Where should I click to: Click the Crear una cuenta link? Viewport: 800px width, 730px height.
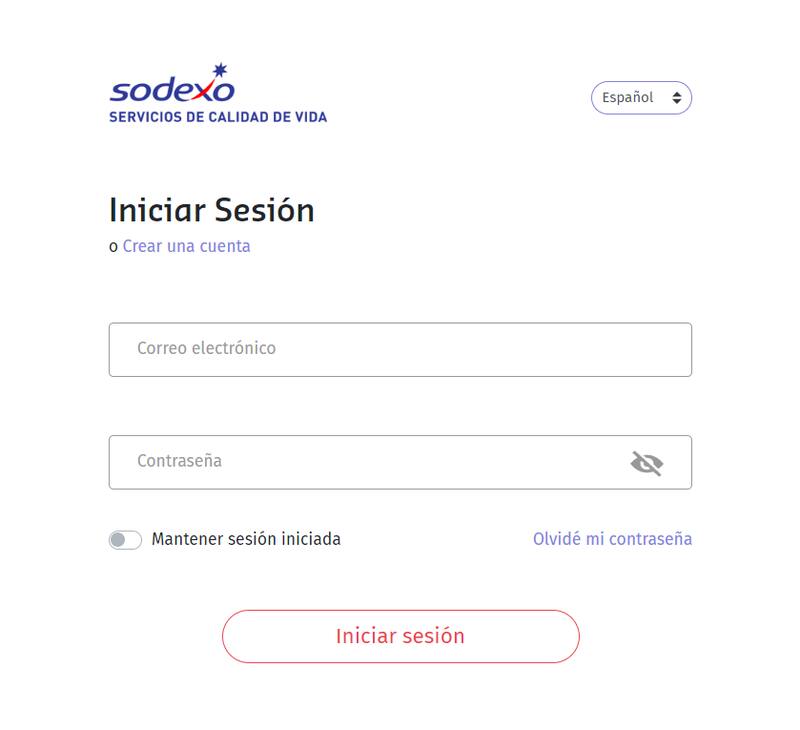coord(186,246)
